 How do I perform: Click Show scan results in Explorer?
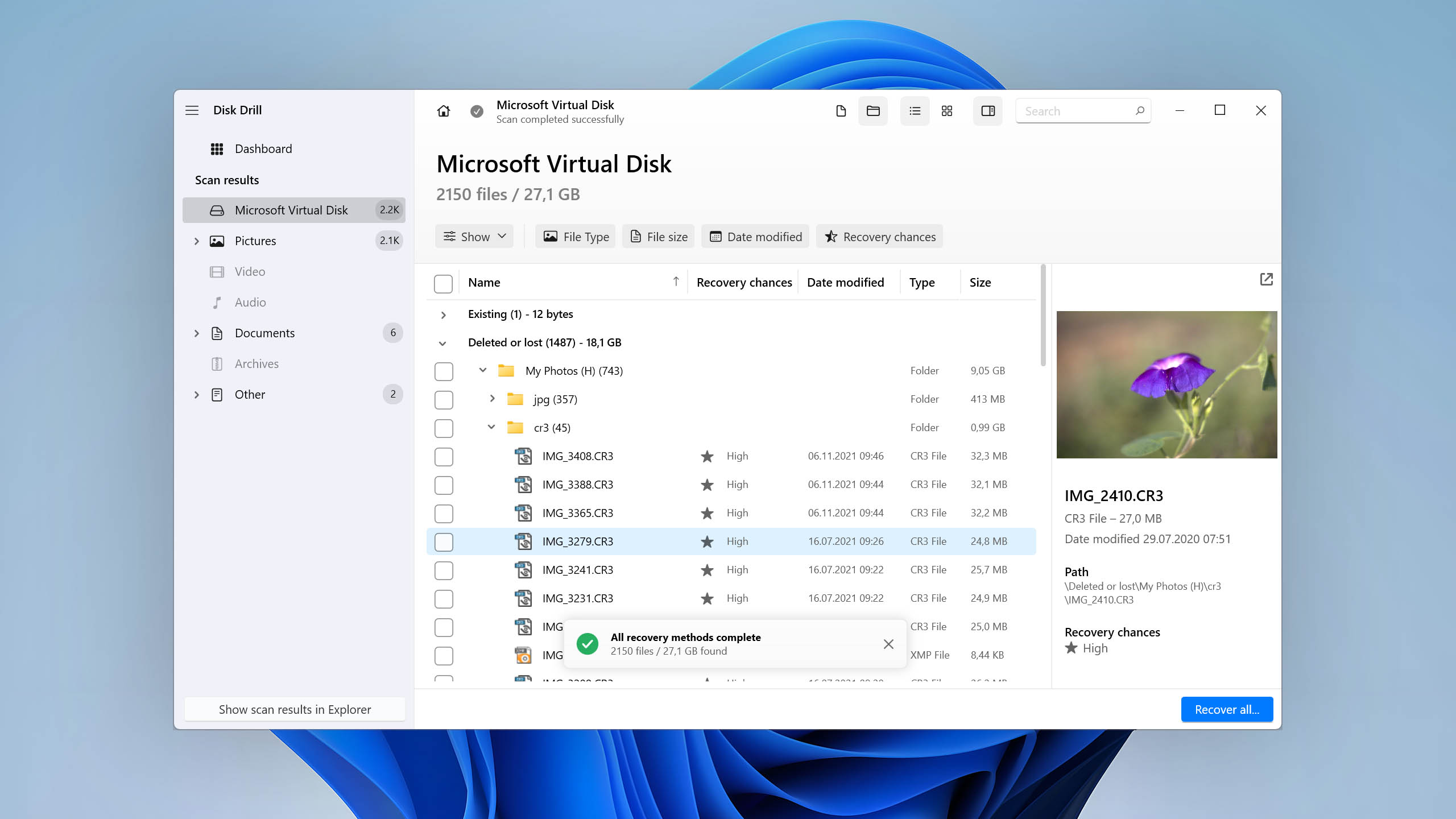tap(295, 709)
